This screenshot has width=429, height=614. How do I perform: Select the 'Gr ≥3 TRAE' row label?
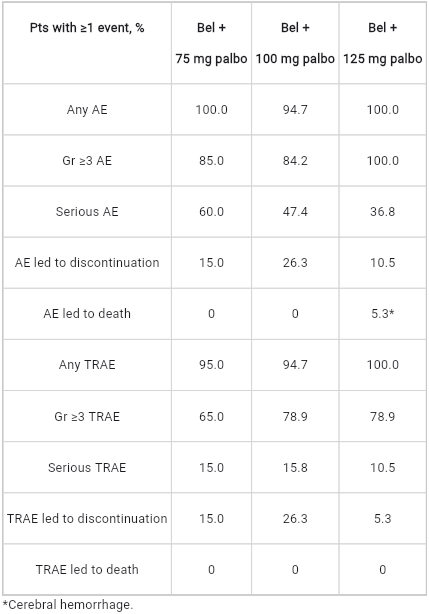87,416
